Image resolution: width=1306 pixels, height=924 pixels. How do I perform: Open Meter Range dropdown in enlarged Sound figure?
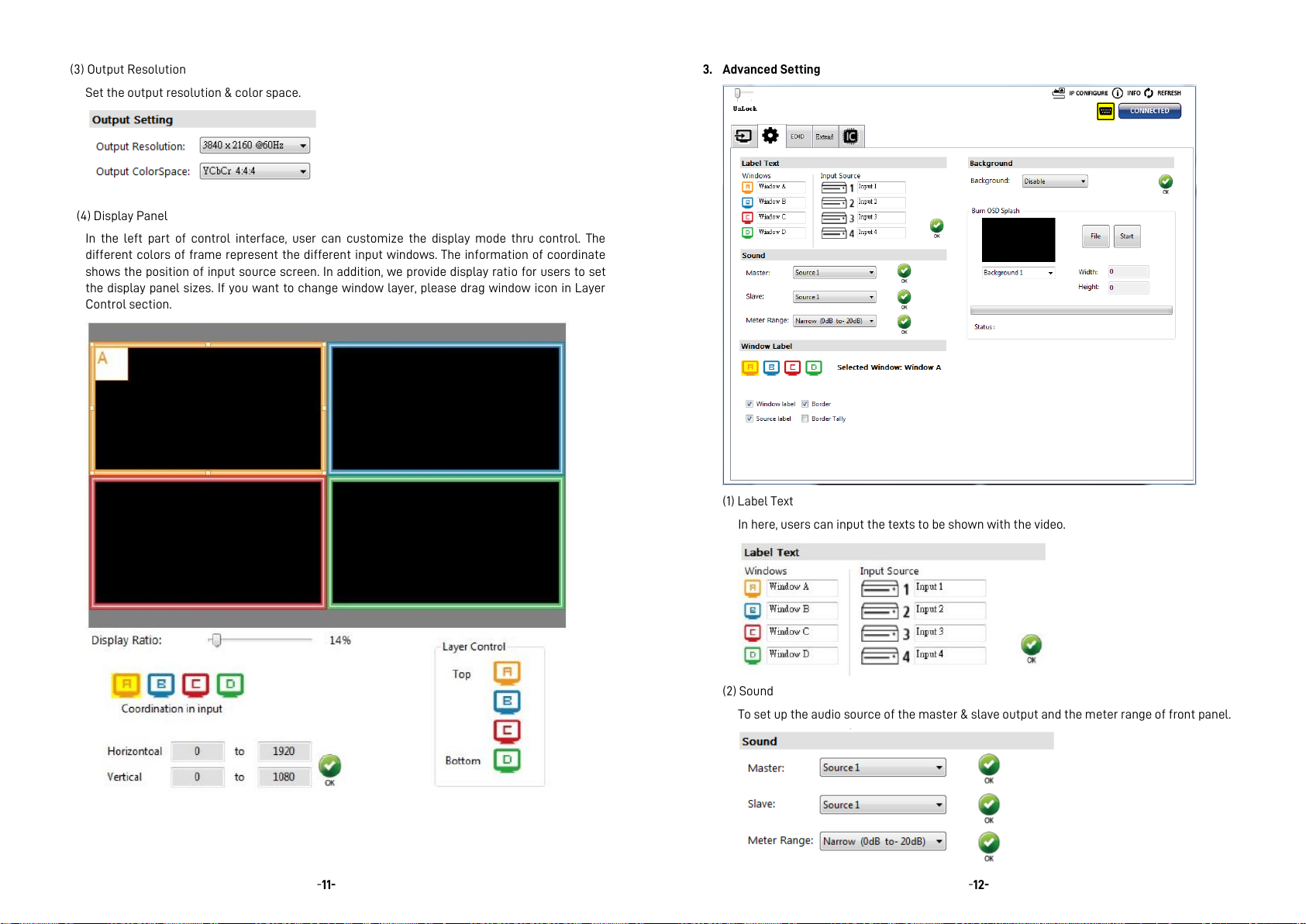(x=883, y=841)
